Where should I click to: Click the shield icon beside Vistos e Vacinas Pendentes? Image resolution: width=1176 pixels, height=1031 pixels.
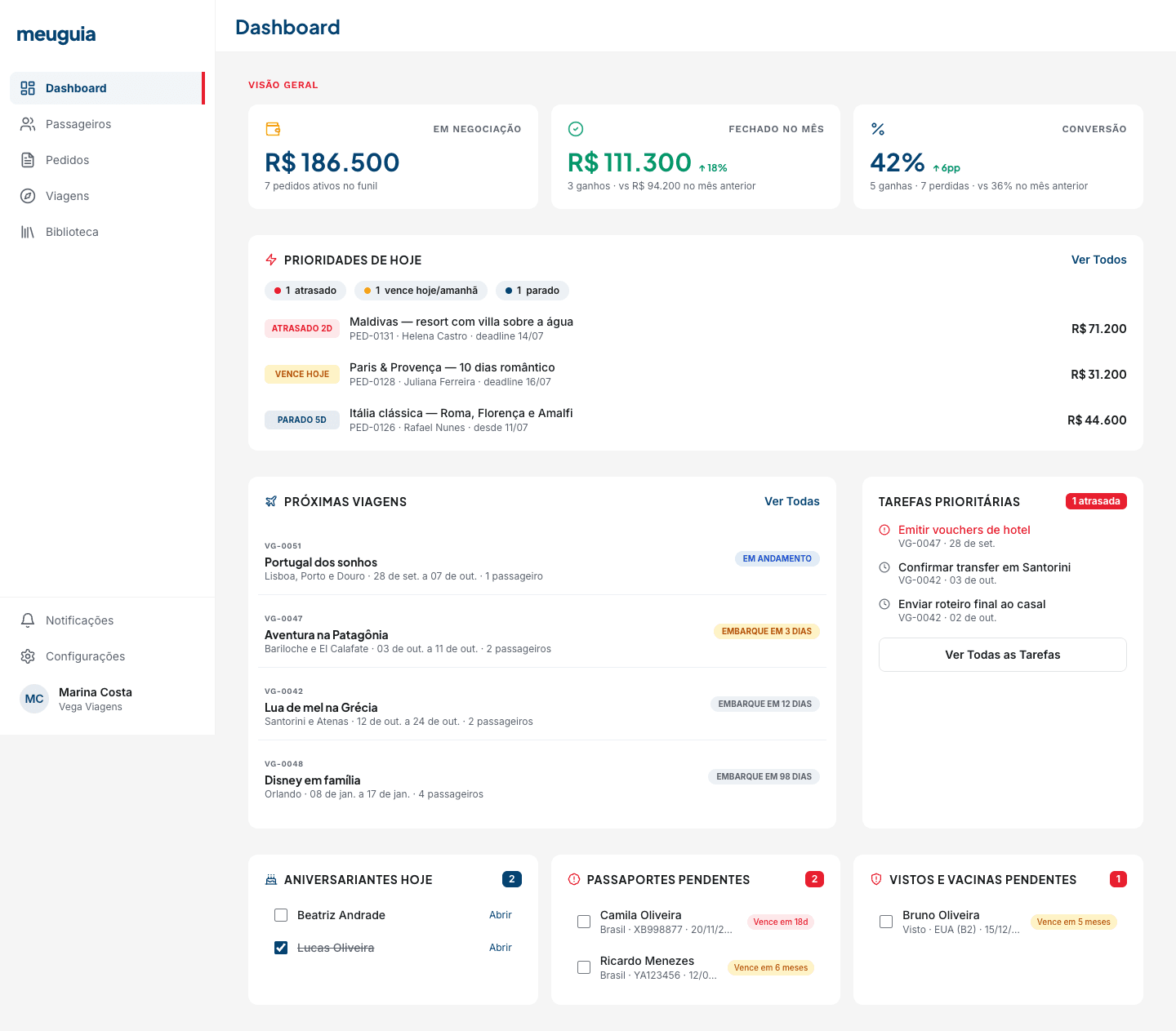click(876, 879)
